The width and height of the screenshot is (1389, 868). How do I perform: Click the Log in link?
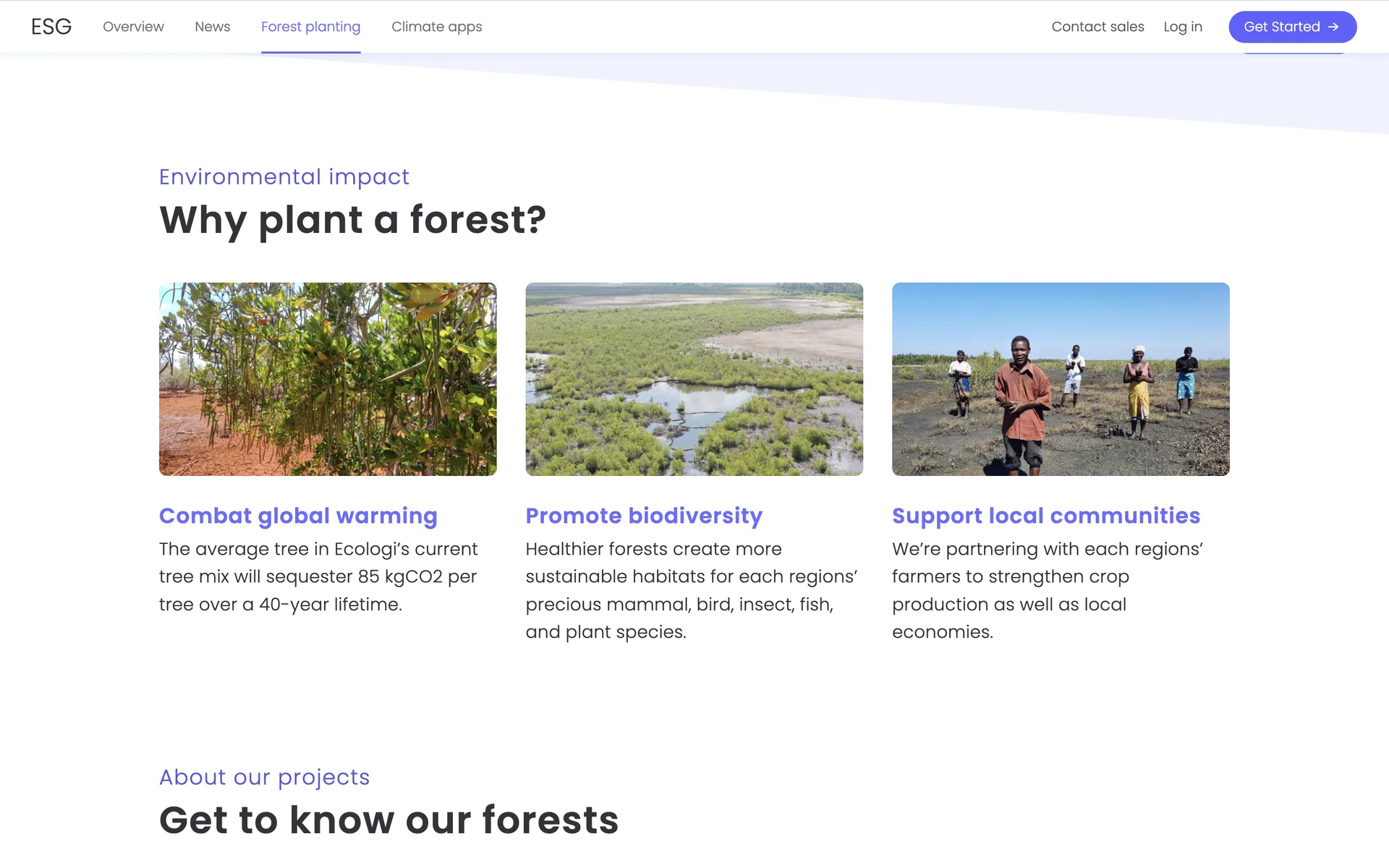coord(1182,27)
